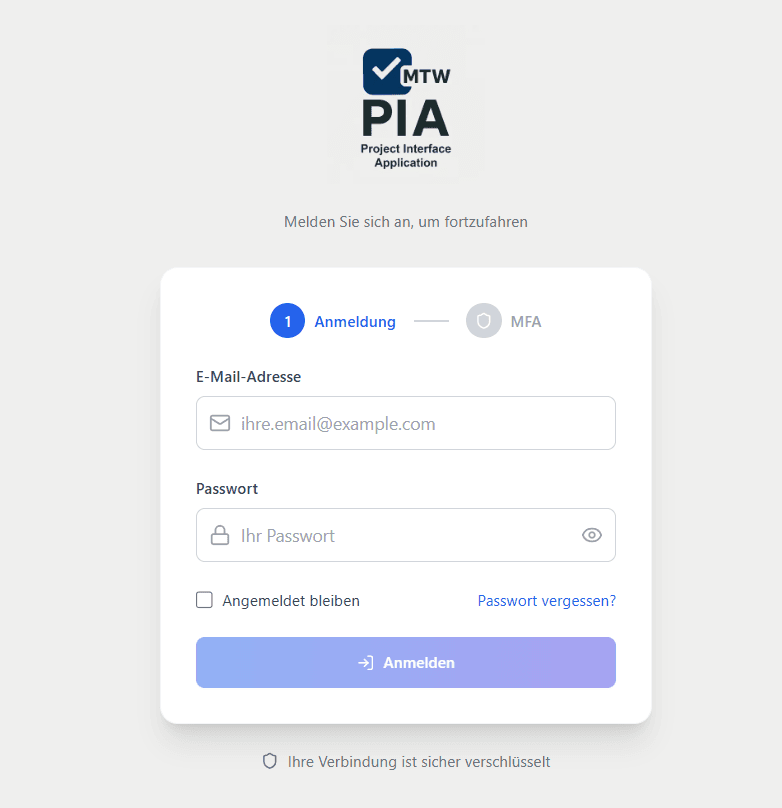The width and height of the screenshot is (782, 808).
Task: Click the envelope icon in email field
Action: pyautogui.click(x=220, y=423)
